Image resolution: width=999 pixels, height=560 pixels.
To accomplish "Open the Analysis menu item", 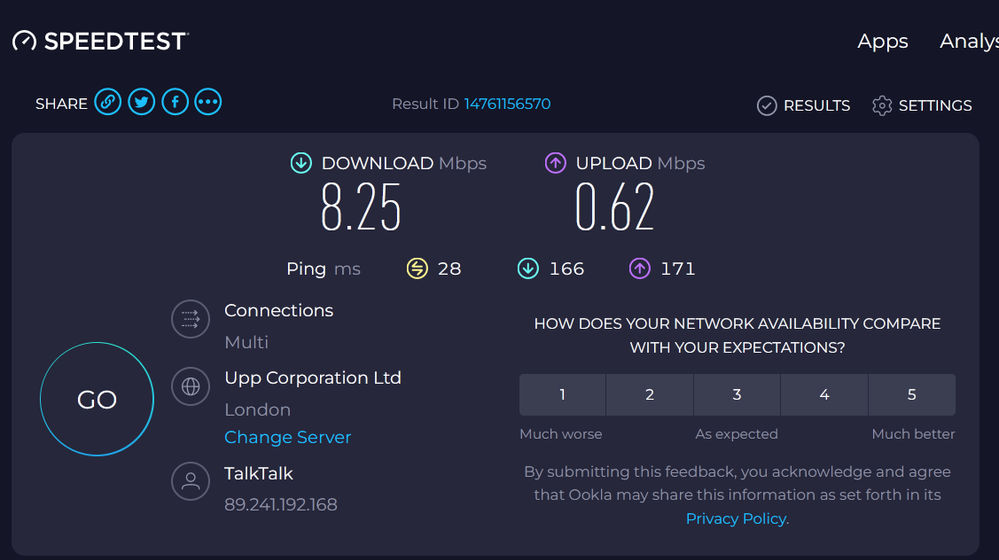I will coord(969,41).
